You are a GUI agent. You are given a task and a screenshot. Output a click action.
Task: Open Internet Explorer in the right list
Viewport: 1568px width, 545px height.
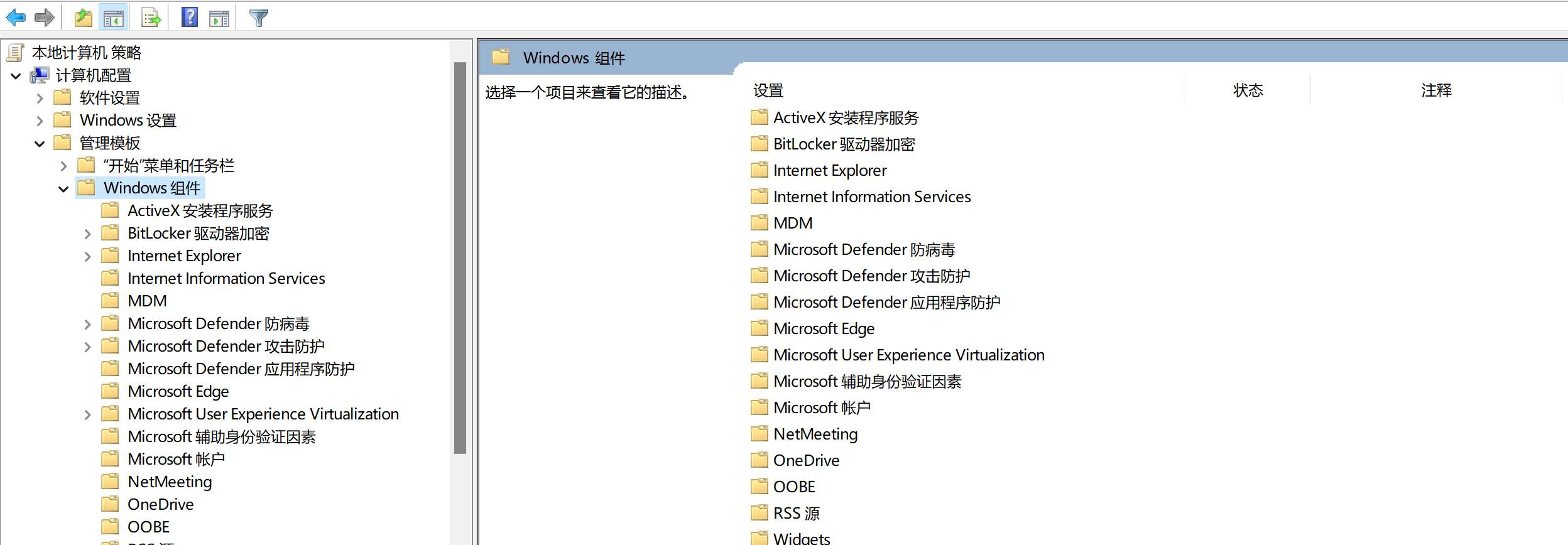[x=830, y=170]
